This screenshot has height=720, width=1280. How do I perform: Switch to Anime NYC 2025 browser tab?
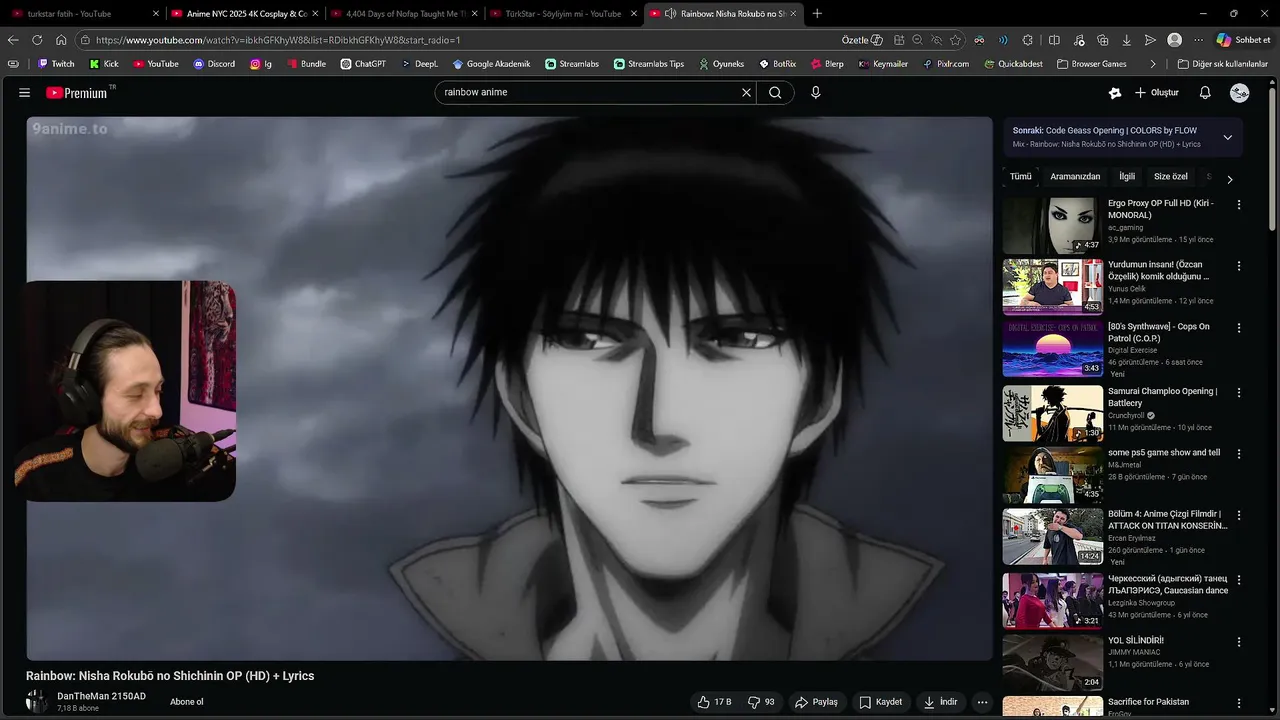[x=245, y=14]
